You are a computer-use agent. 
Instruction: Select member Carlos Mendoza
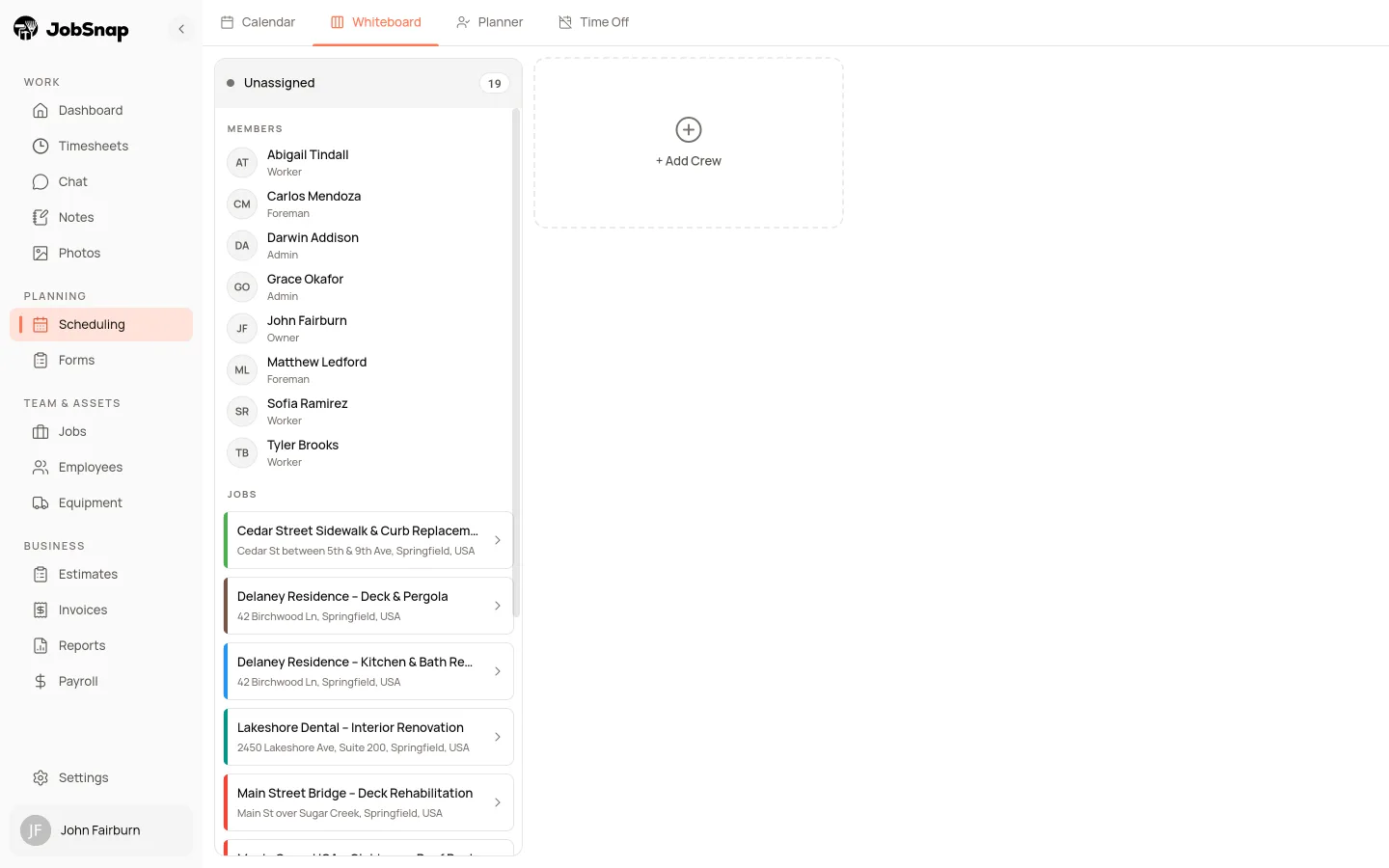coord(367,203)
